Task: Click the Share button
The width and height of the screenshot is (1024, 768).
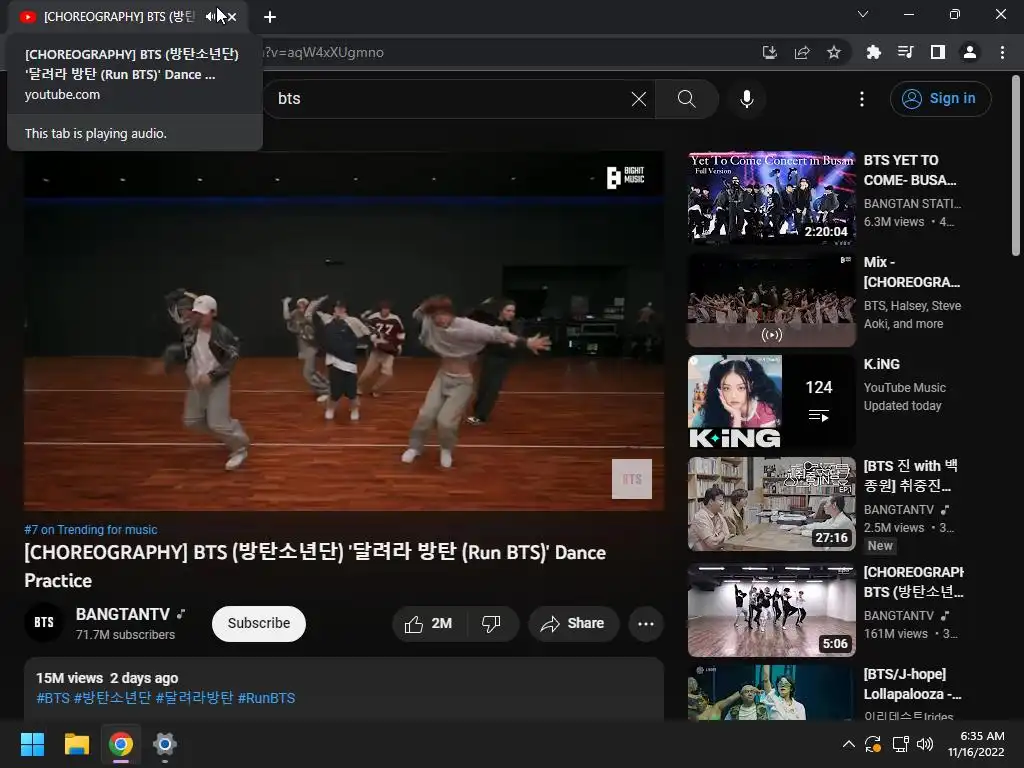Action: point(573,624)
